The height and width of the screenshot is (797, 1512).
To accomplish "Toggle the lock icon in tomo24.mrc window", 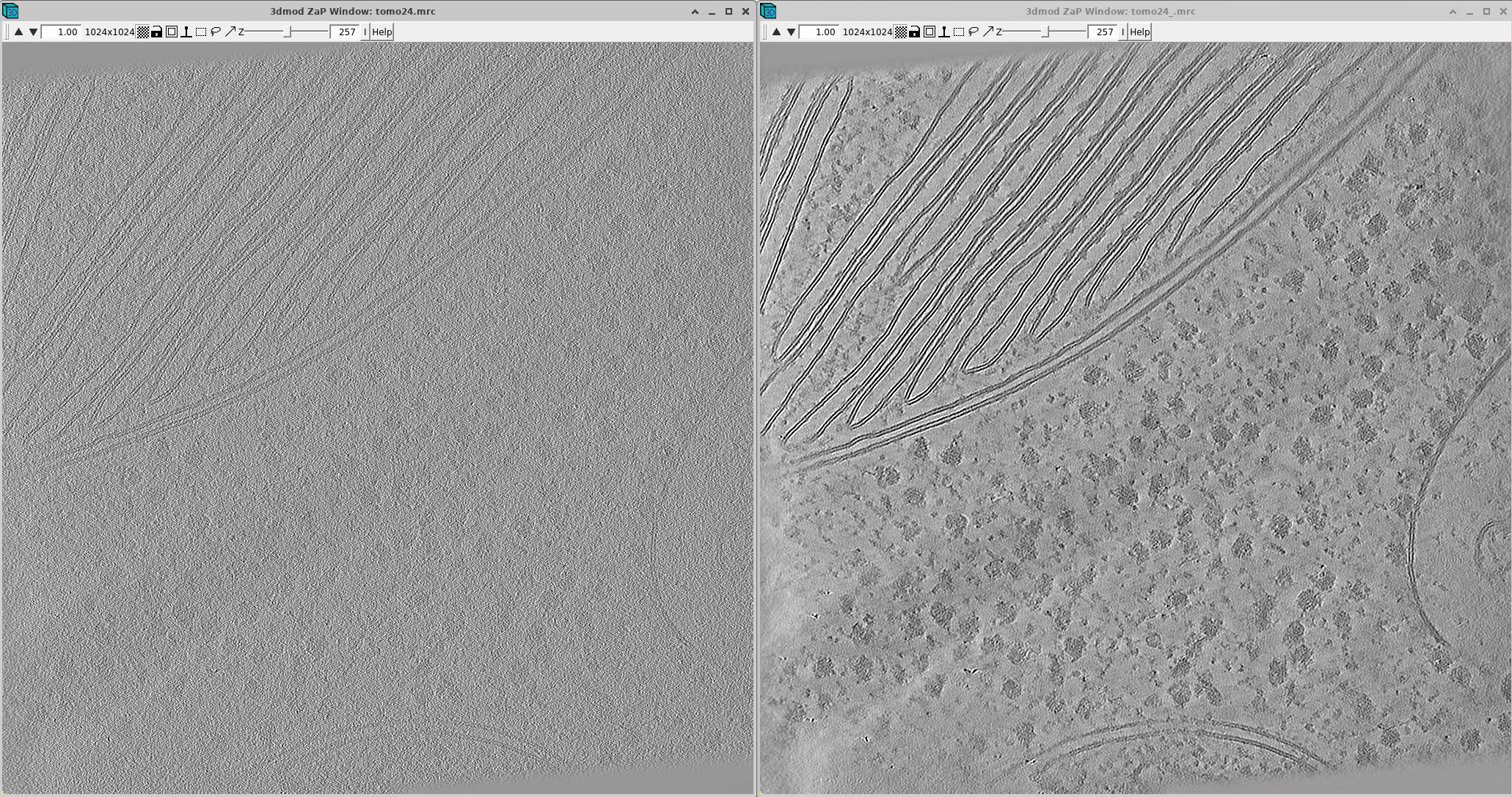I will pyautogui.click(x=157, y=32).
